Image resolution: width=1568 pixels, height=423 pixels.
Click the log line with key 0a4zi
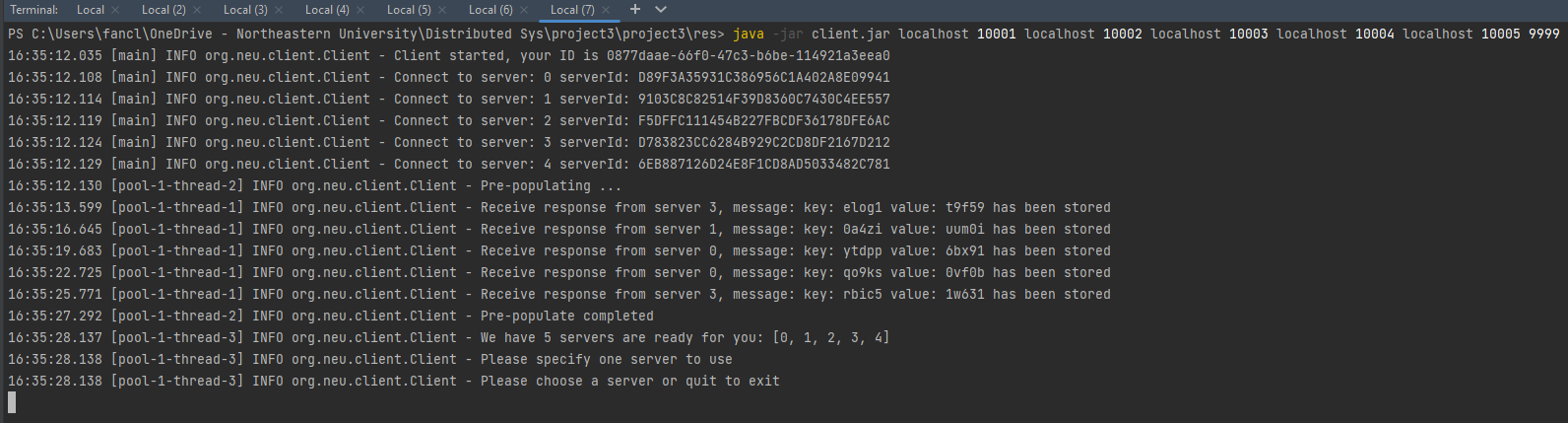coord(559,229)
